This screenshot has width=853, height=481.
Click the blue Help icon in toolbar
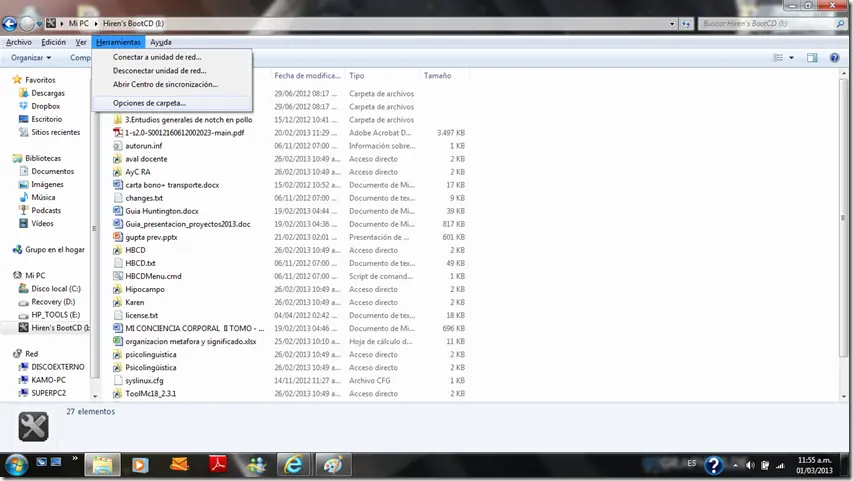[834, 58]
